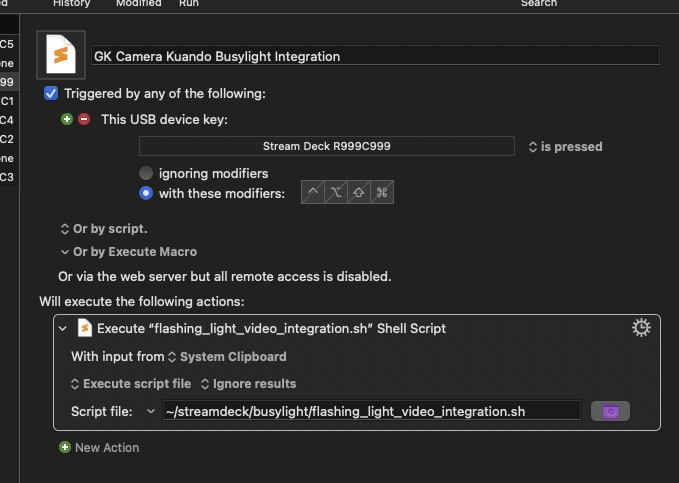This screenshot has height=483, width=679.
Task: Click New Action plus icon
Action: pos(65,447)
